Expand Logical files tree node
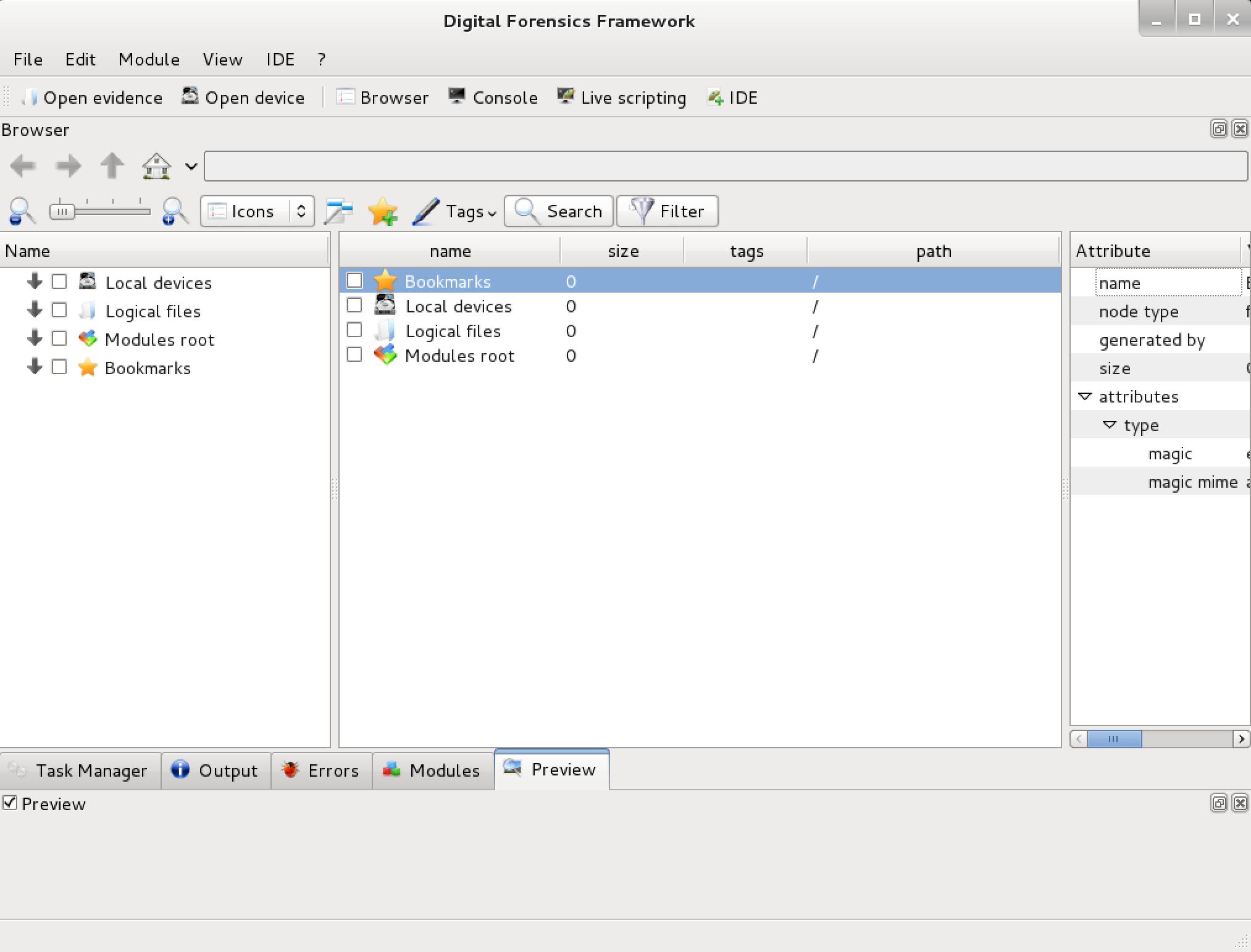The height and width of the screenshot is (952, 1251). pyautogui.click(x=35, y=310)
